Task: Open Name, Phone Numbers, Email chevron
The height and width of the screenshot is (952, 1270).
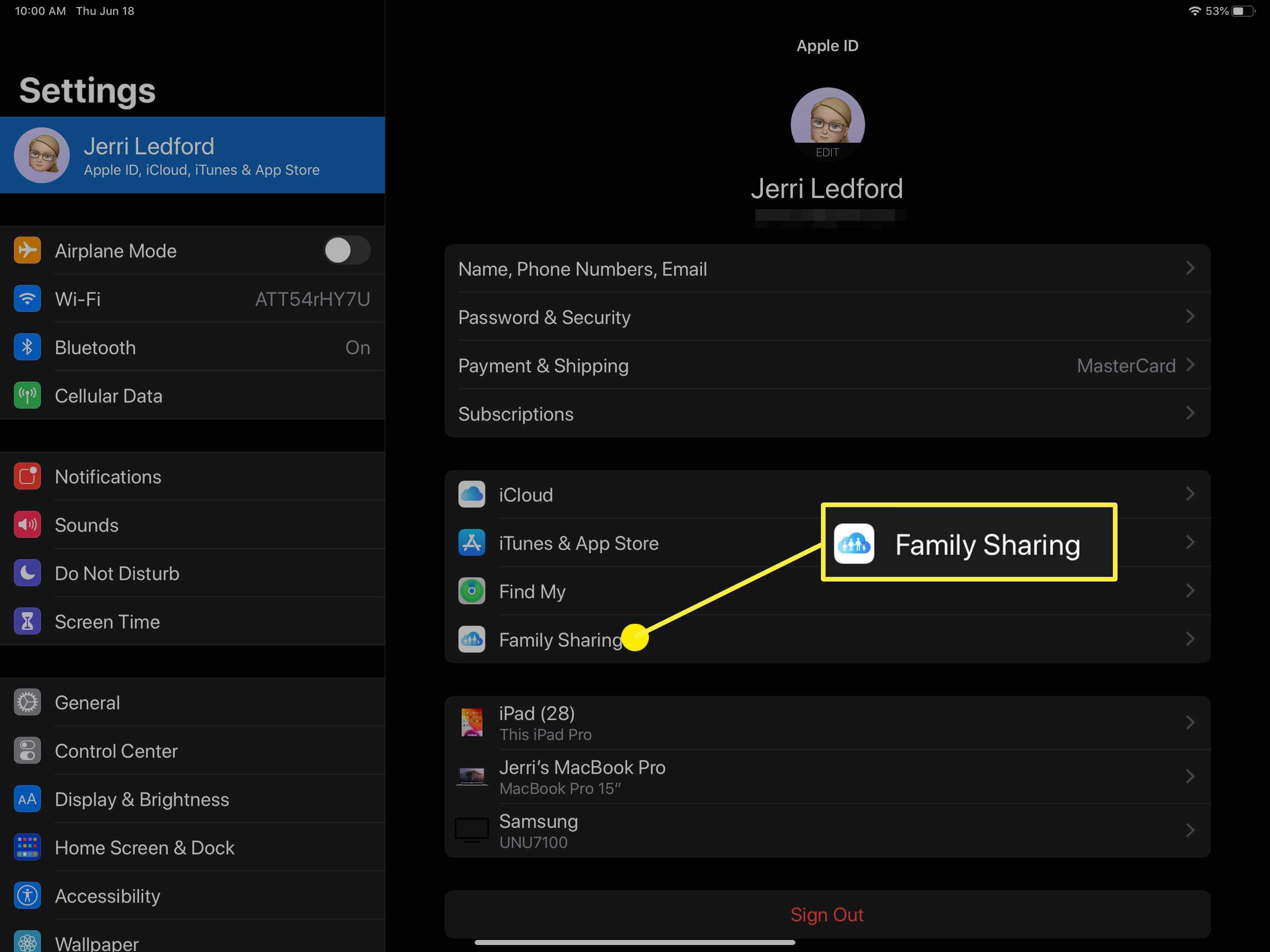Action: coord(1190,268)
